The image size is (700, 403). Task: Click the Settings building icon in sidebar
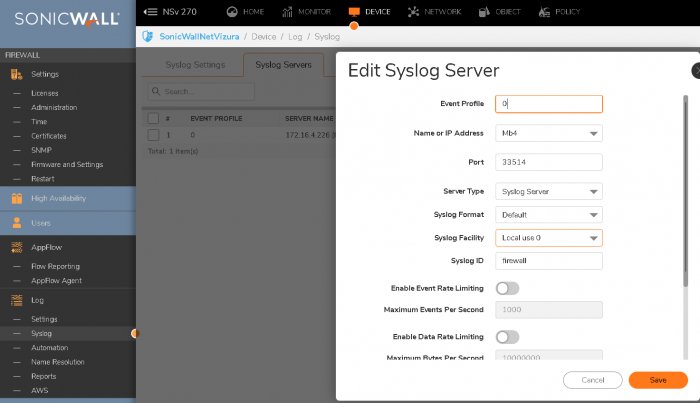point(17,74)
